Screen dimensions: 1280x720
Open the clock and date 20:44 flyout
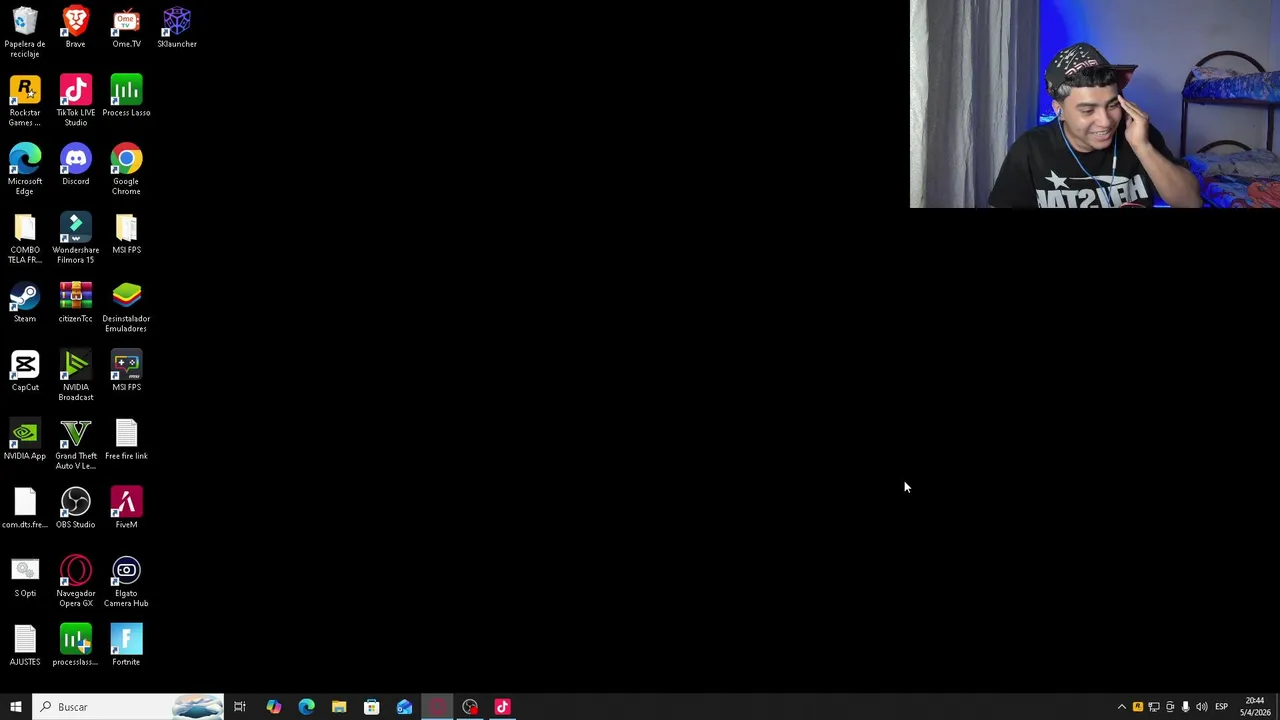pyautogui.click(x=1254, y=707)
